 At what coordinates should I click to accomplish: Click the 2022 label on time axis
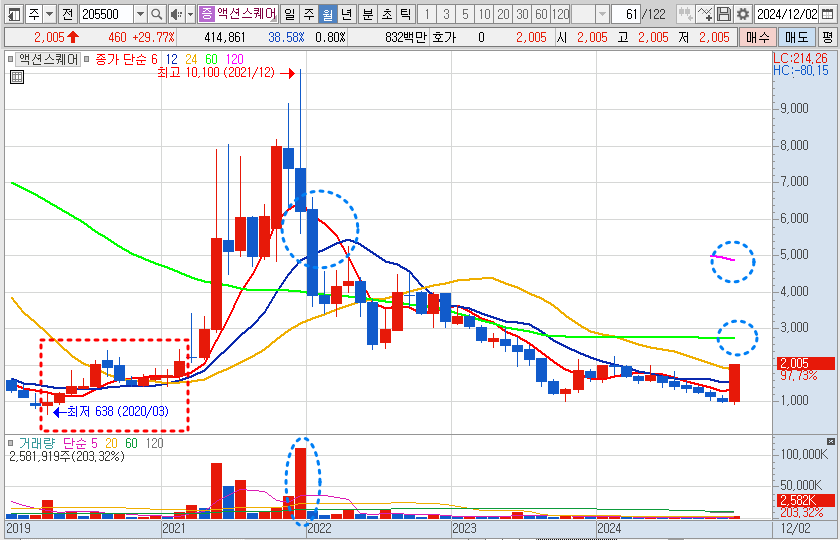(x=319, y=528)
